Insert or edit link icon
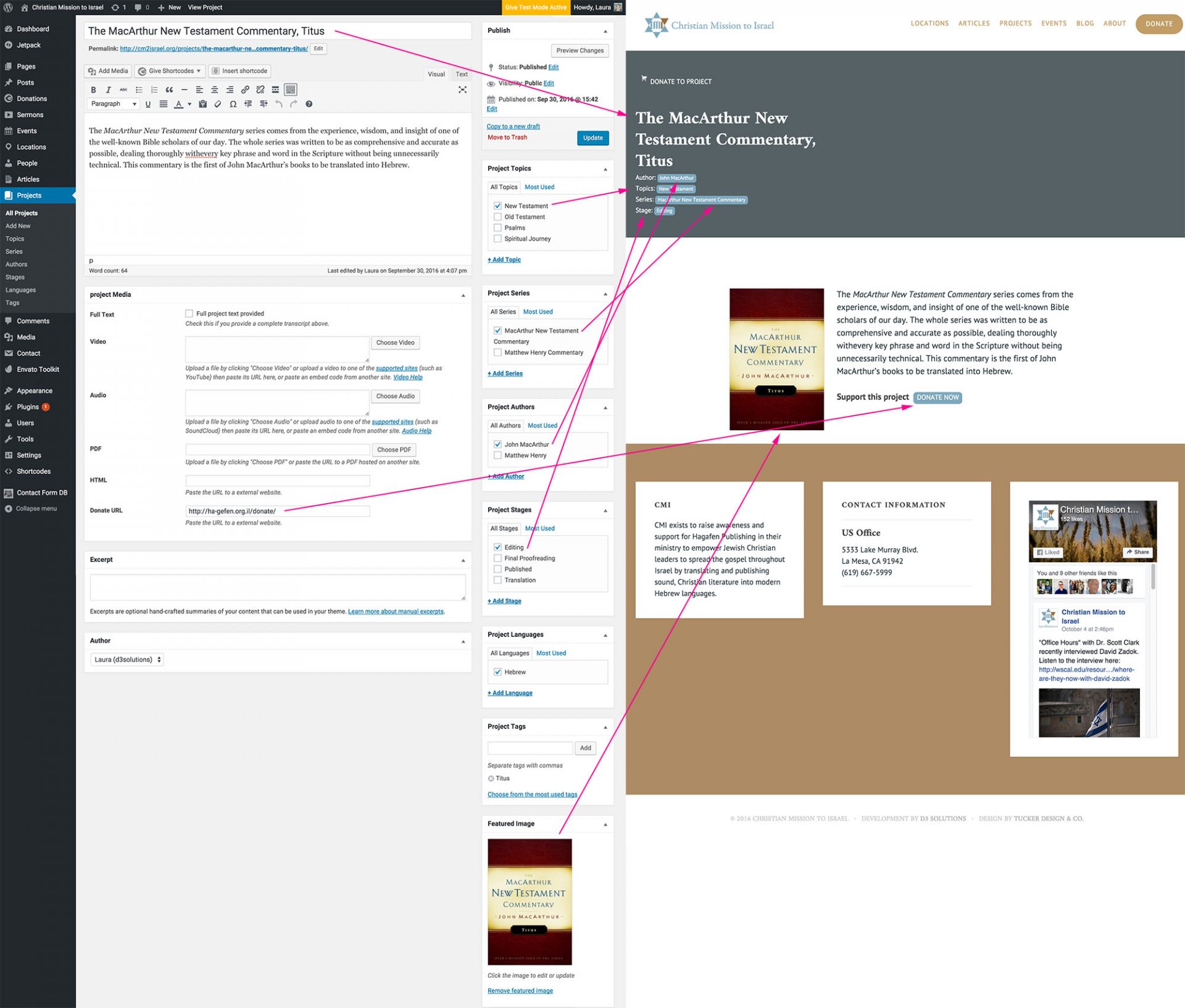The width and height of the screenshot is (1185, 1008). (x=245, y=90)
